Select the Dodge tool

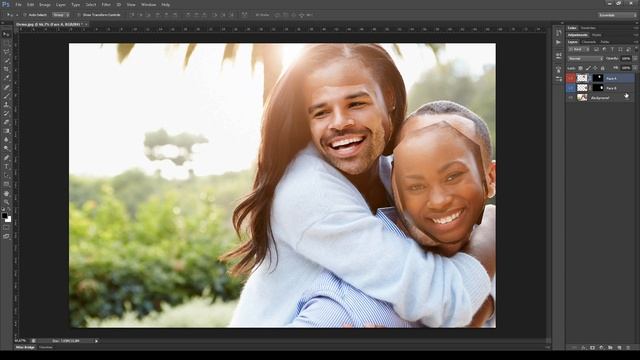click(x=6, y=149)
